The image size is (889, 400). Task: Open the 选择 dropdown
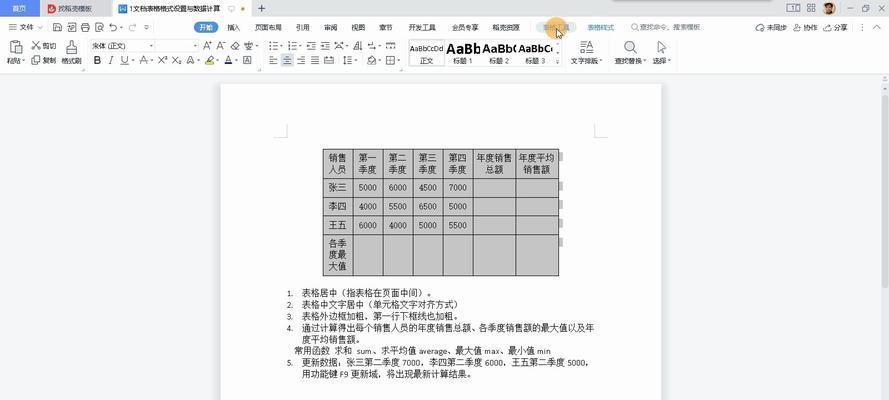tap(661, 52)
